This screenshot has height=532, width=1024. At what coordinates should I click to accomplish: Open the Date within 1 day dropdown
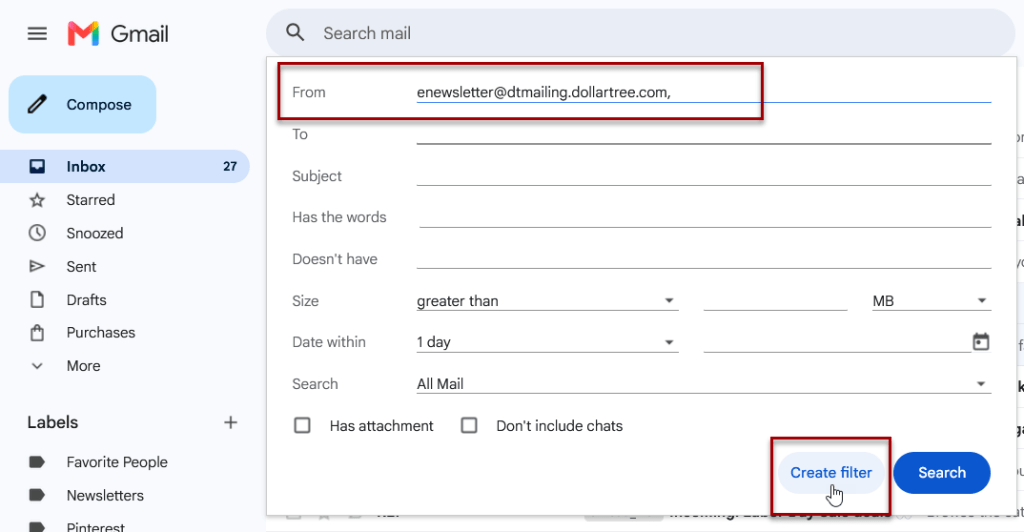(547, 342)
